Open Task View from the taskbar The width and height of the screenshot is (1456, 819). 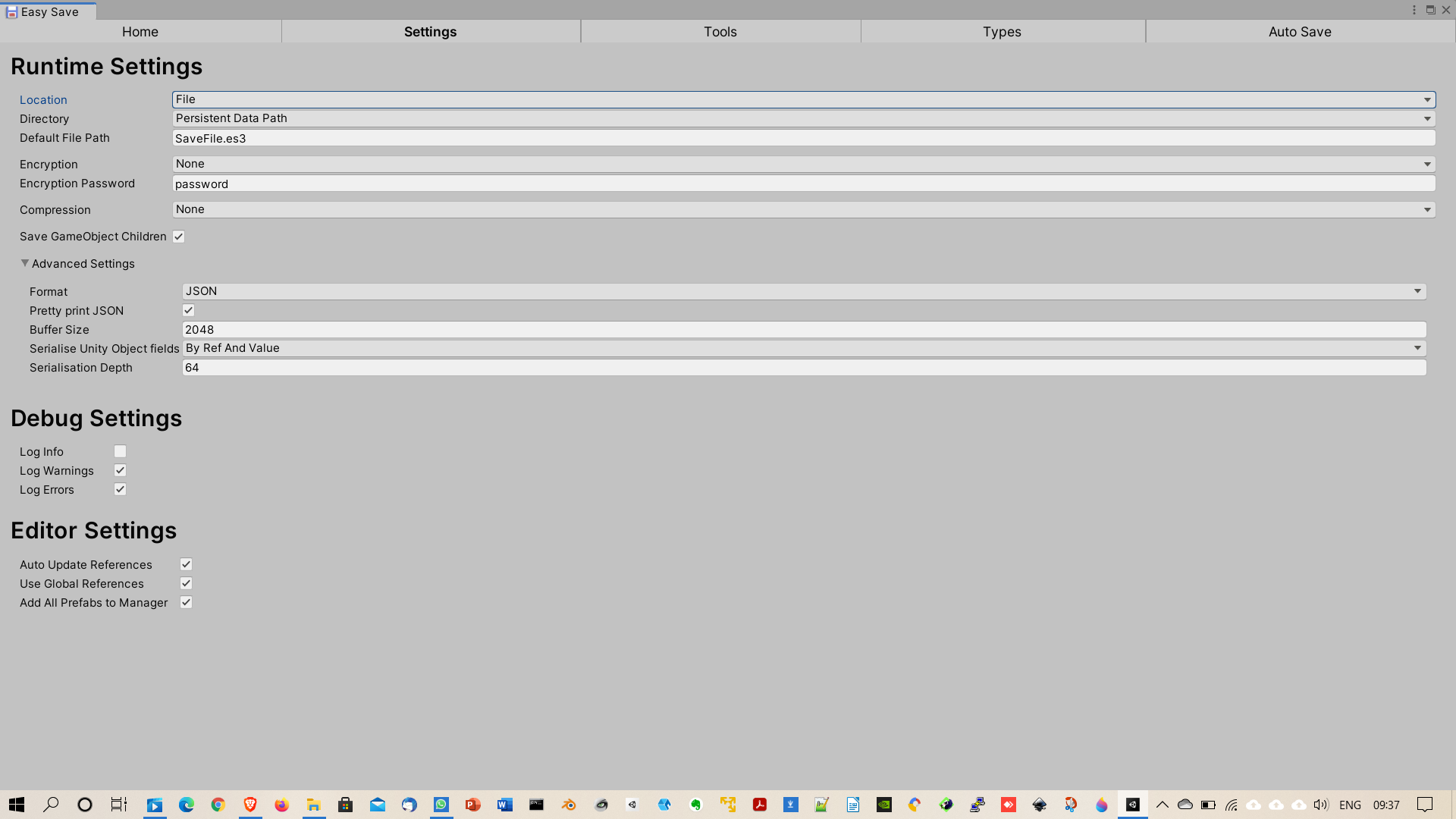tap(119, 805)
